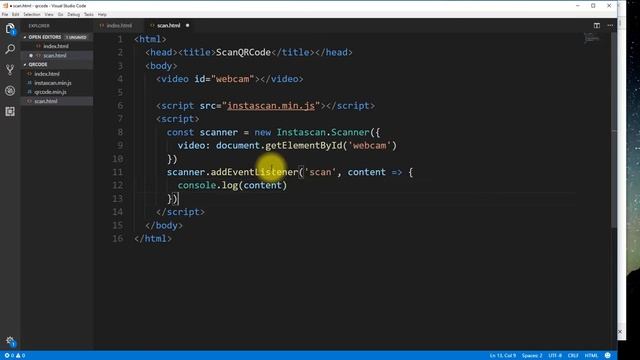This screenshot has width=640, height=360.
Task: Click the errors and warnings status indicator
Action: click(15, 356)
